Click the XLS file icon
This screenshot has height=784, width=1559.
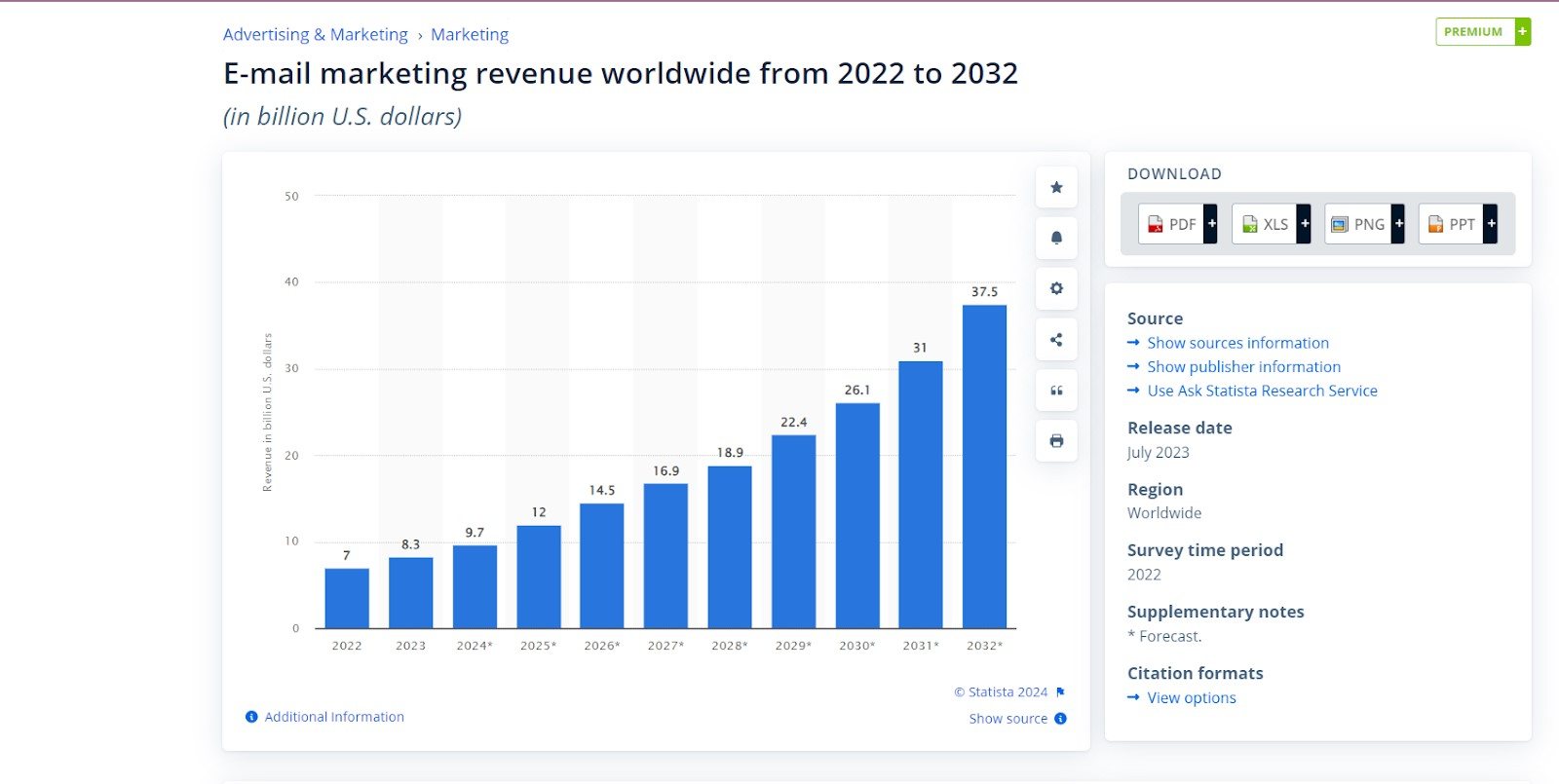point(1249,224)
